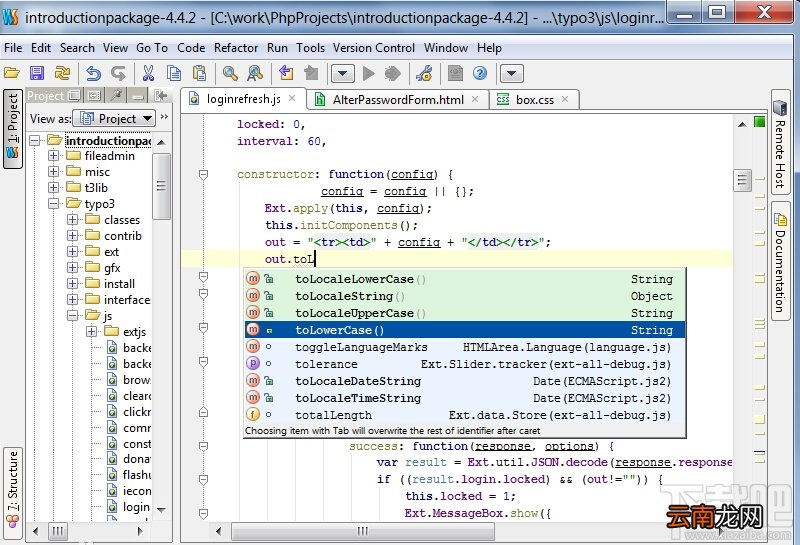800x545 pixels.
Task: Open the Refactor menu
Action: click(236, 48)
